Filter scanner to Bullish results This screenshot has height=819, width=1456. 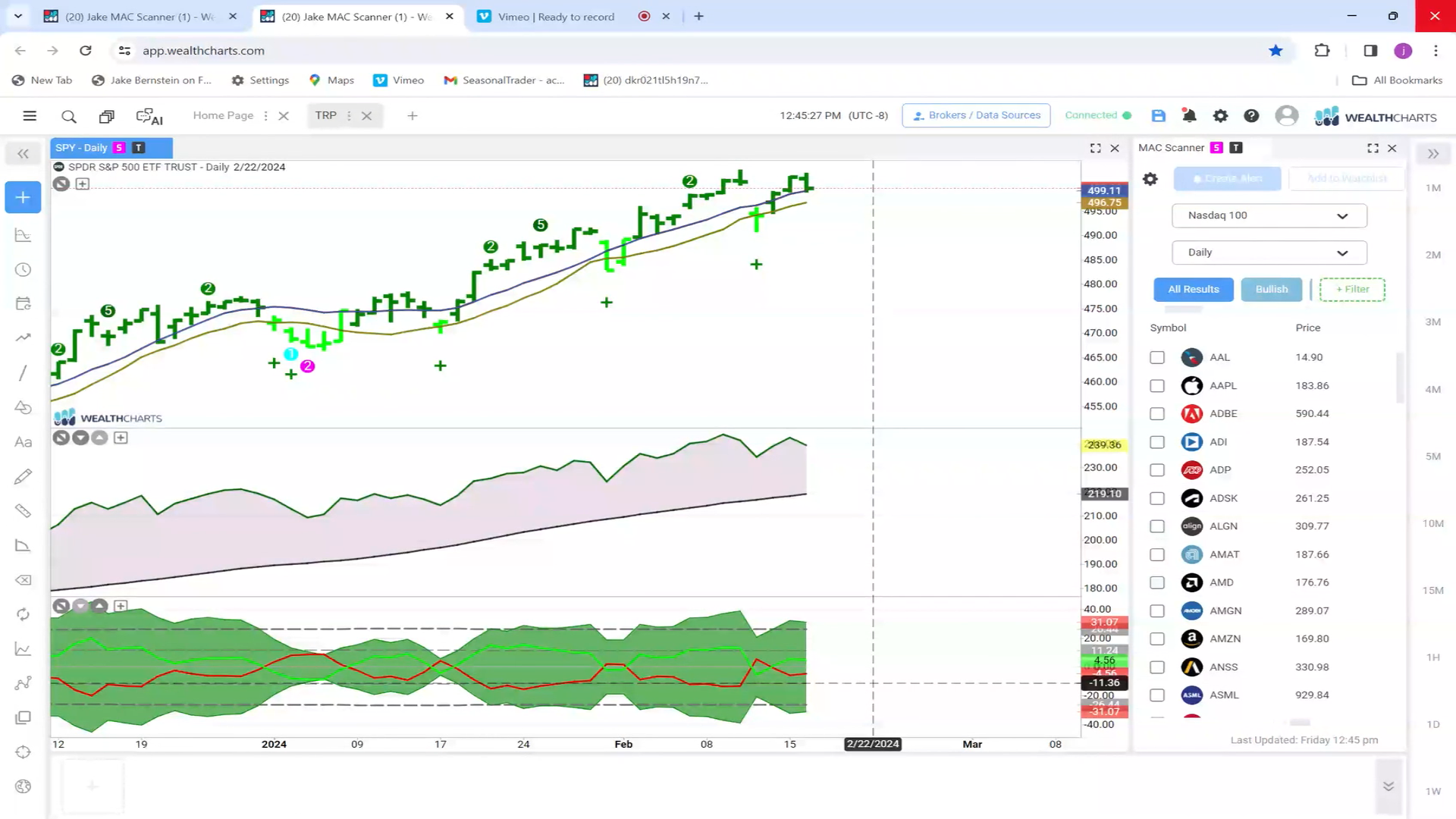pyautogui.click(x=1271, y=290)
